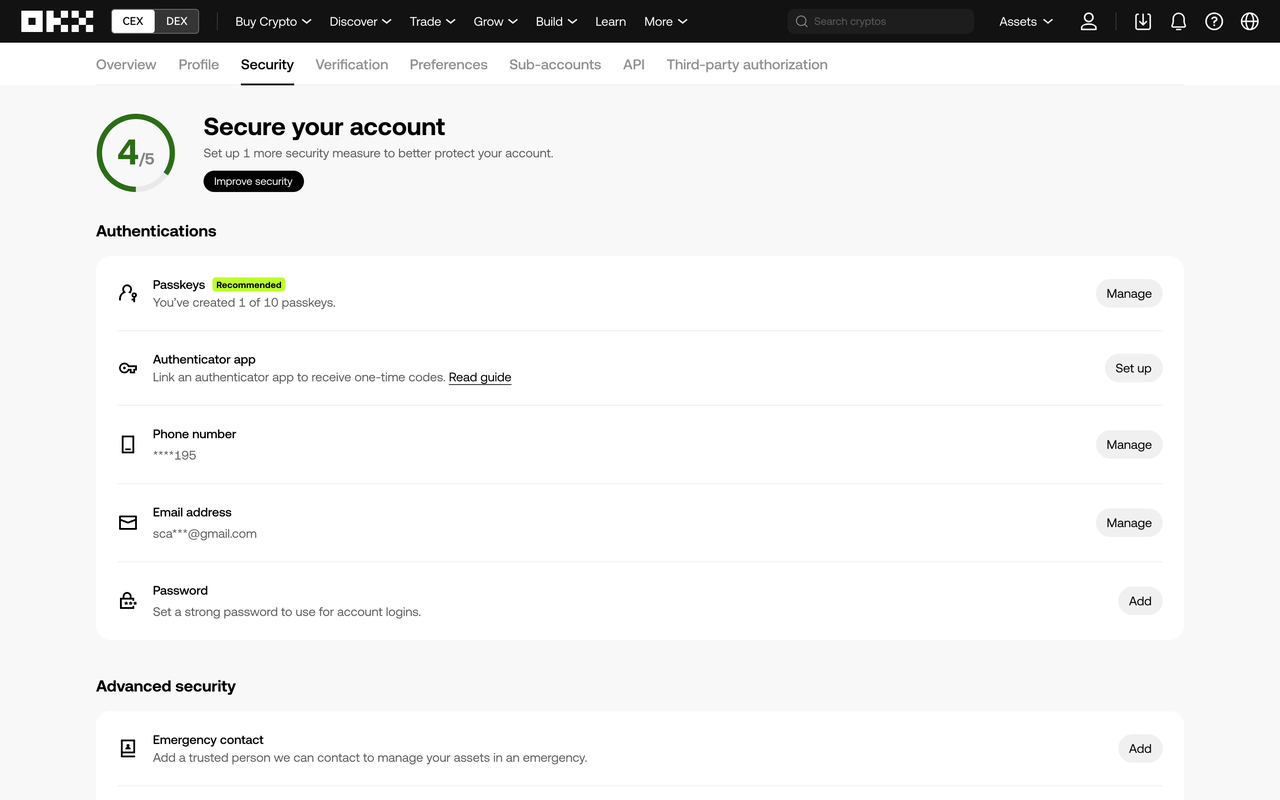Expand the Build menu
Viewport: 1280px width, 800px height.
(x=556, y=21)
